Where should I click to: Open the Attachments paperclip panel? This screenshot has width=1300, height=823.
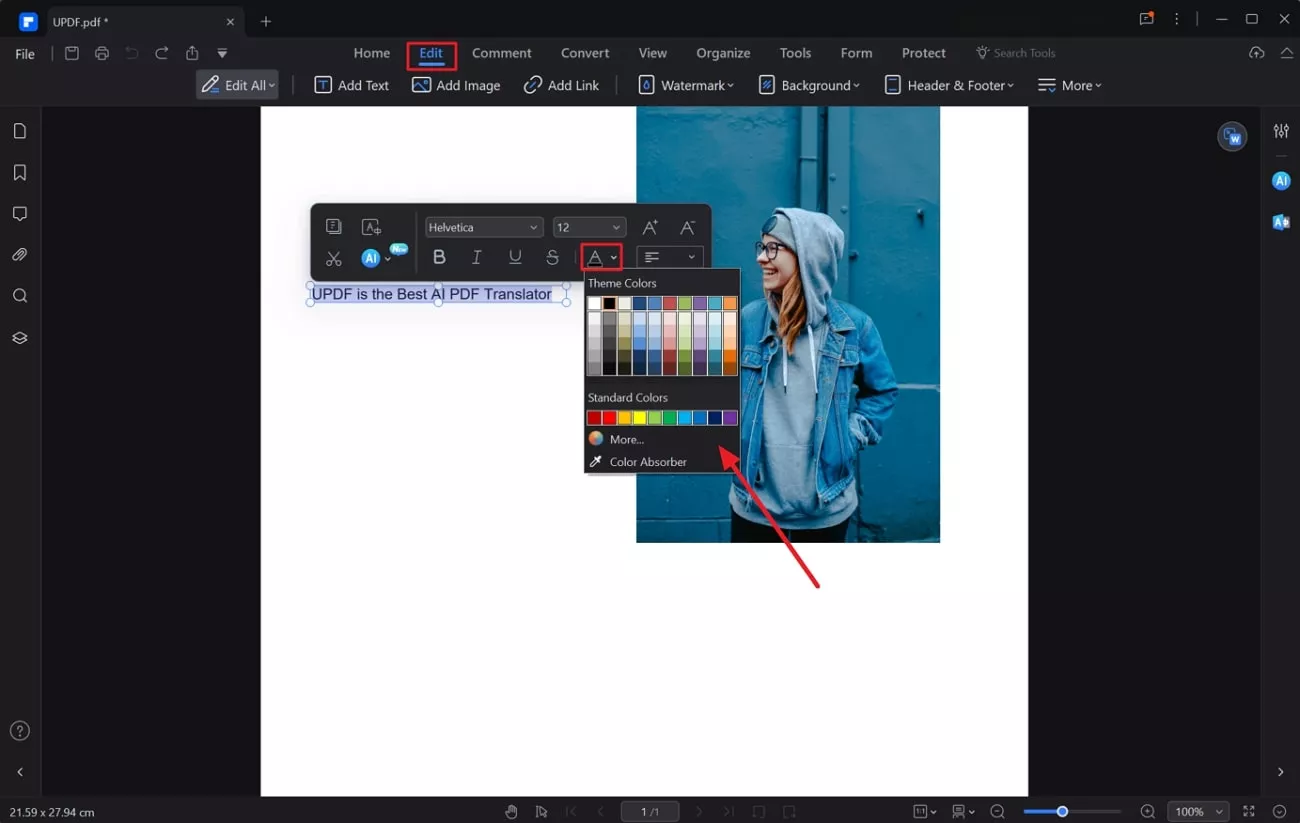click(19, 255)
